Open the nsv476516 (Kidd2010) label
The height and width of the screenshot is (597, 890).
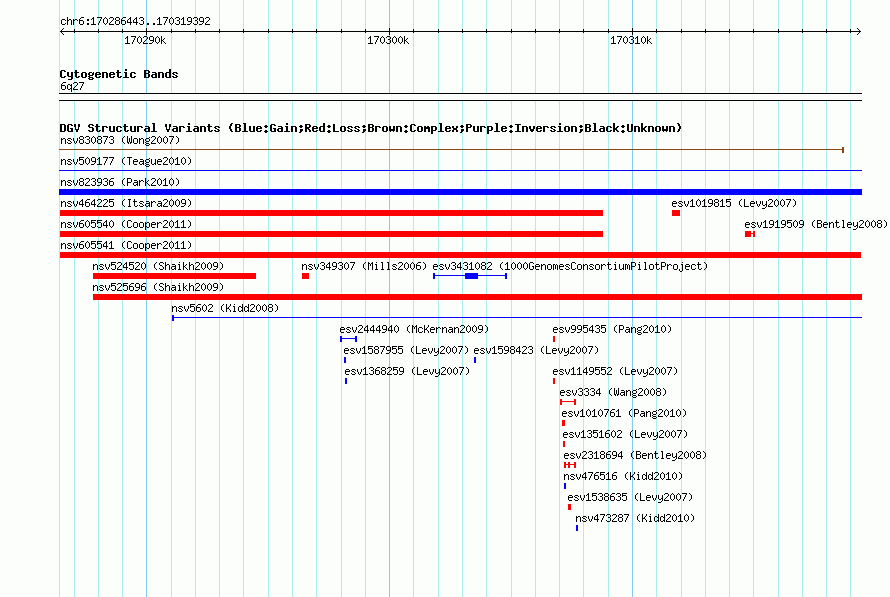tap(623, 476)
